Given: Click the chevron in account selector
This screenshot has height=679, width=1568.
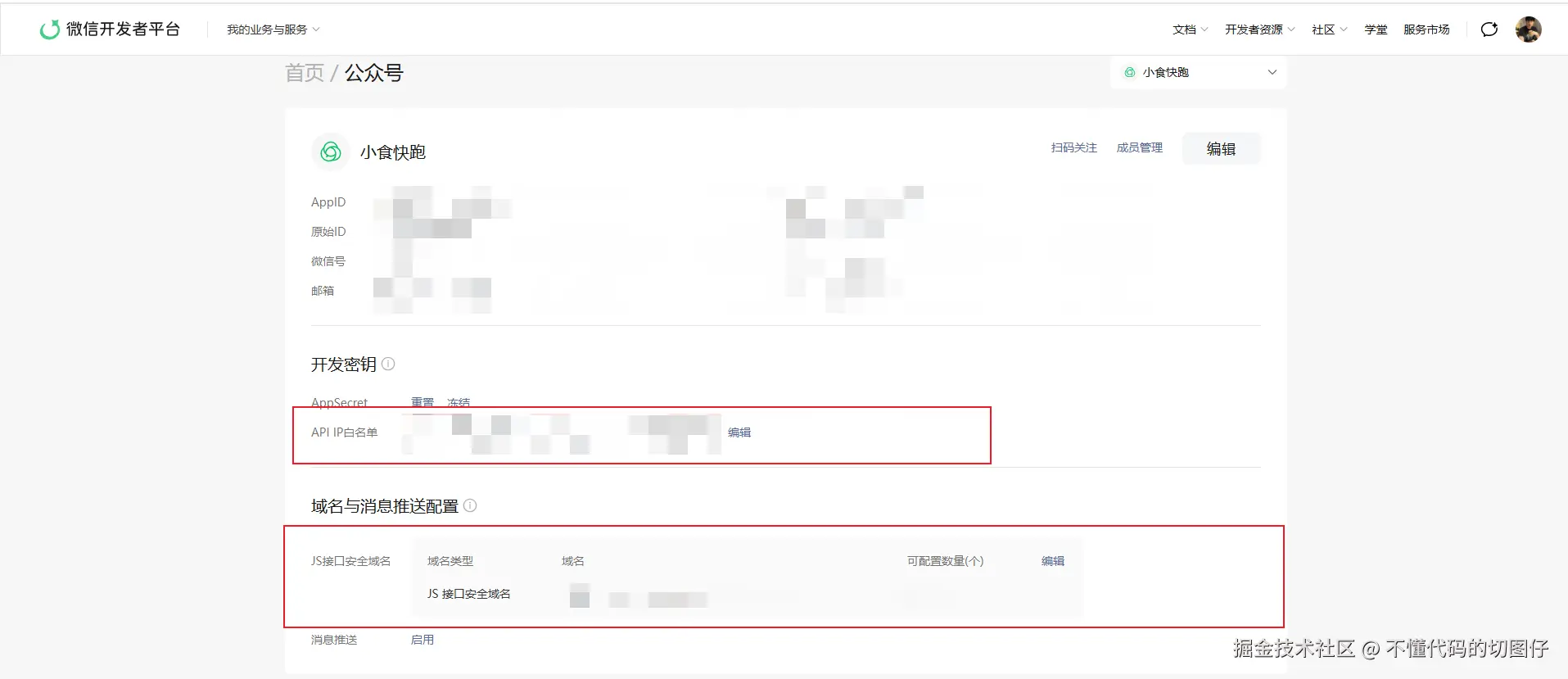Looking at the screenshot, I should [1272, 72].
